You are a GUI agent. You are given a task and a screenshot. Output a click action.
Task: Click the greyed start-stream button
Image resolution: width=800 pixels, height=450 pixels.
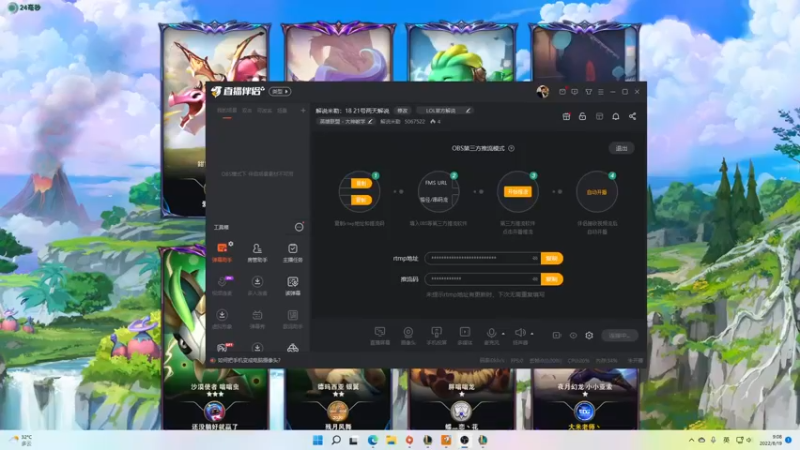[x=619, y=335]
